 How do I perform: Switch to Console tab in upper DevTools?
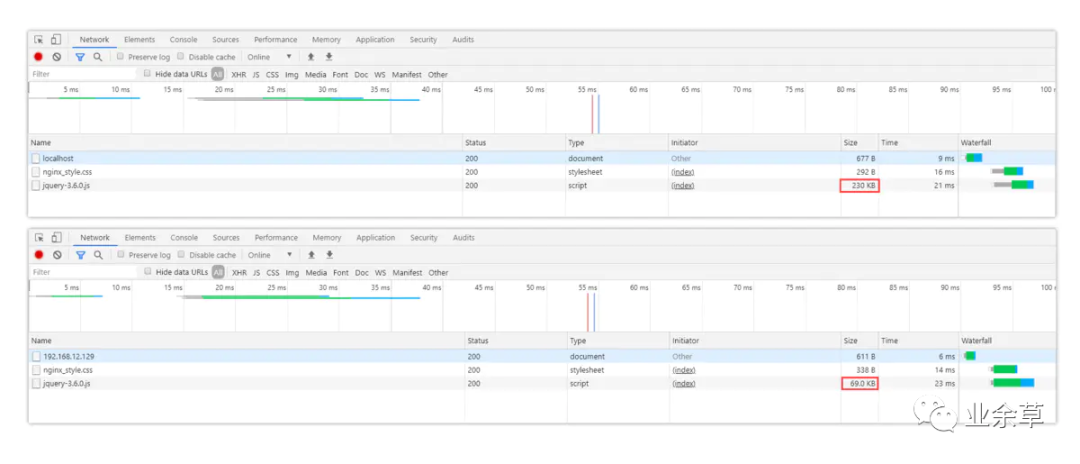(184, 40)
